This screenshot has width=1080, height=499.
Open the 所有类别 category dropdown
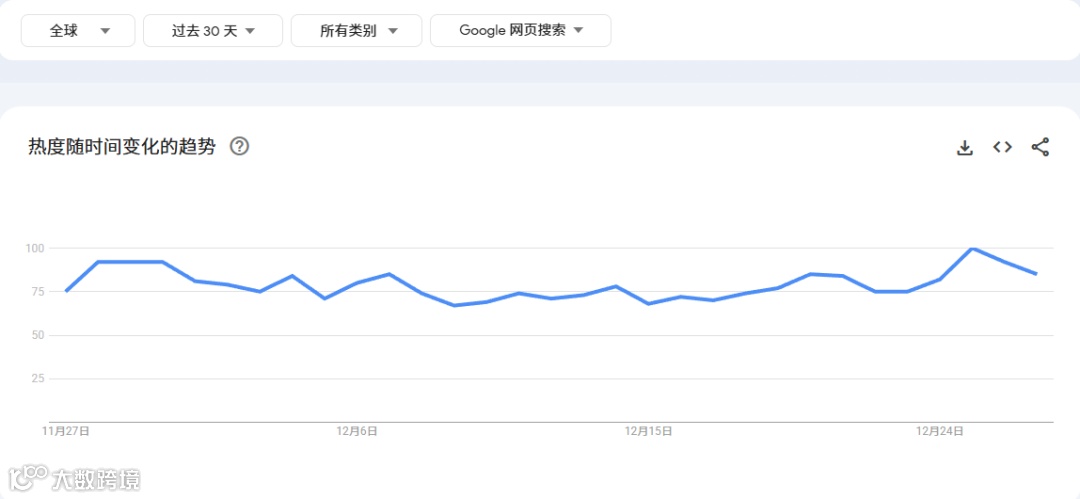357,31
